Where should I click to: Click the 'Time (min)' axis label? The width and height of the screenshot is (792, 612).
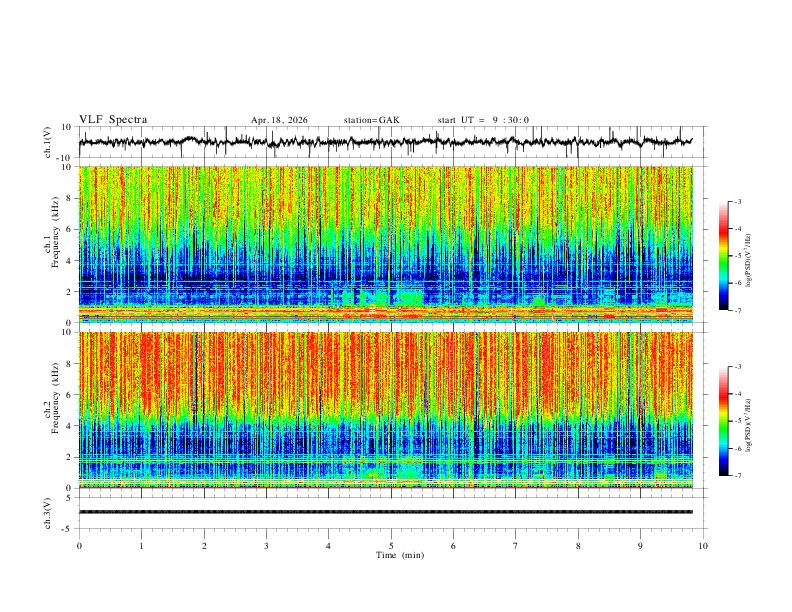coord(400,555)
